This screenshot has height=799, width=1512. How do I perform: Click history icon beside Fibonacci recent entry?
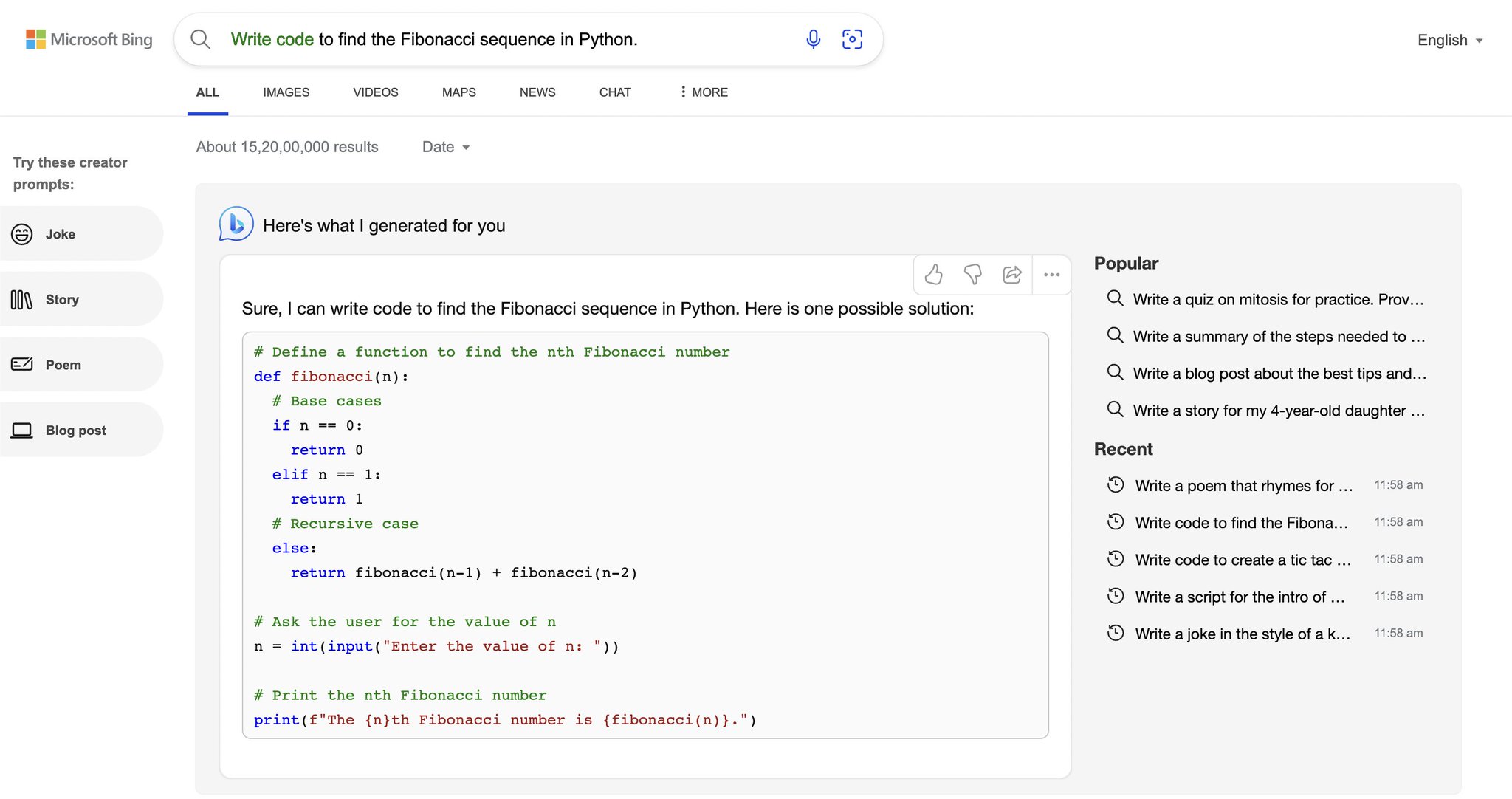[1116, 521]
